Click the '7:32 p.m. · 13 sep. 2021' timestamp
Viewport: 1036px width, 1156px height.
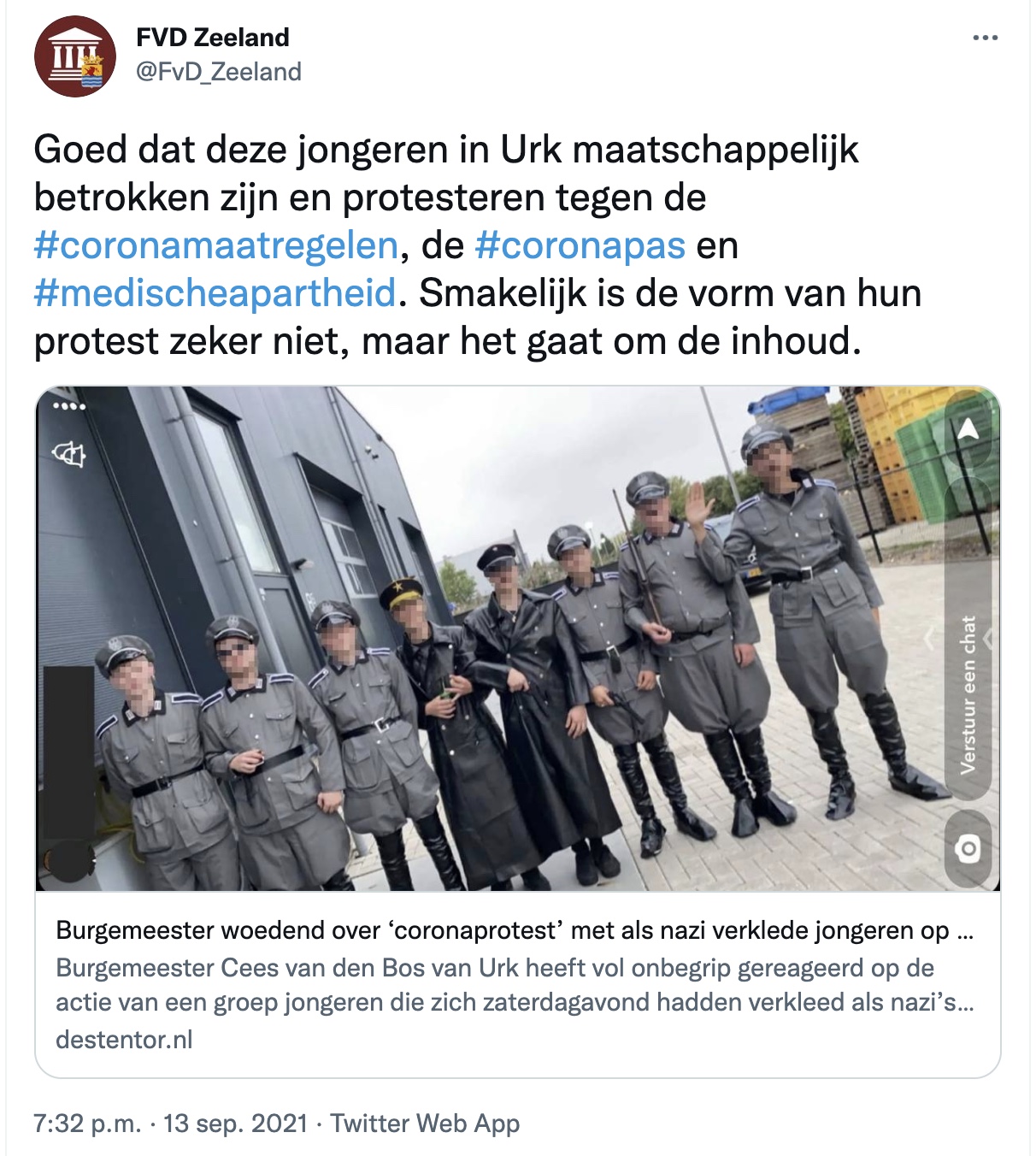click(x=170, y=1123)
